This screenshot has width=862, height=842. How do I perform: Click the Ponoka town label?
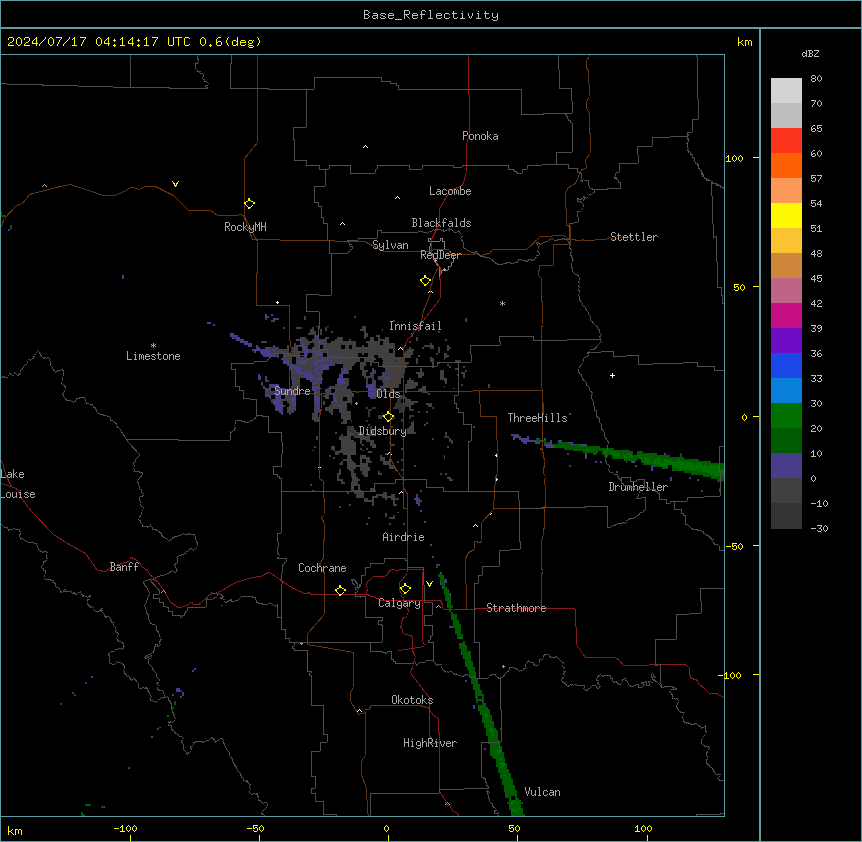[x=480, y=136]
